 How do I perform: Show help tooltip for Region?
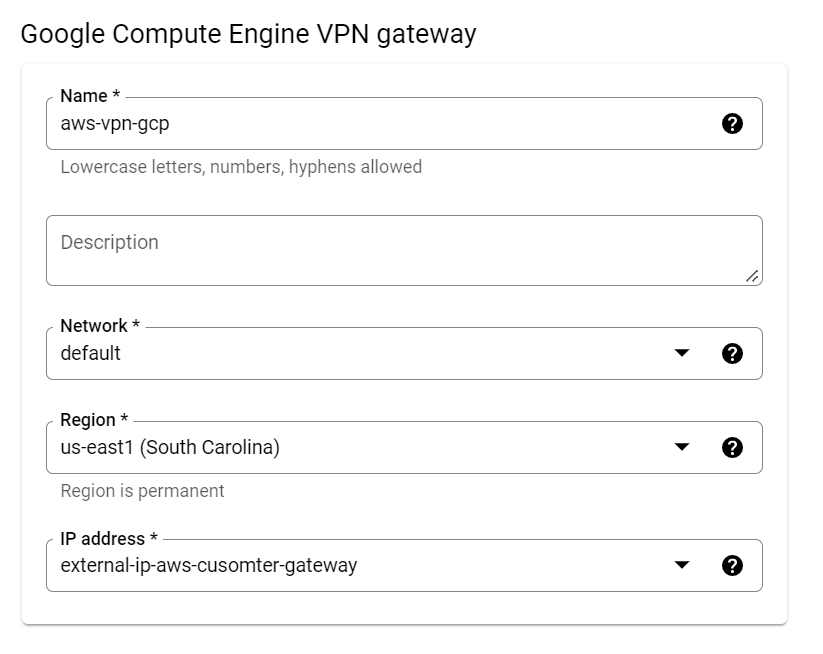(x=732, y=447)
